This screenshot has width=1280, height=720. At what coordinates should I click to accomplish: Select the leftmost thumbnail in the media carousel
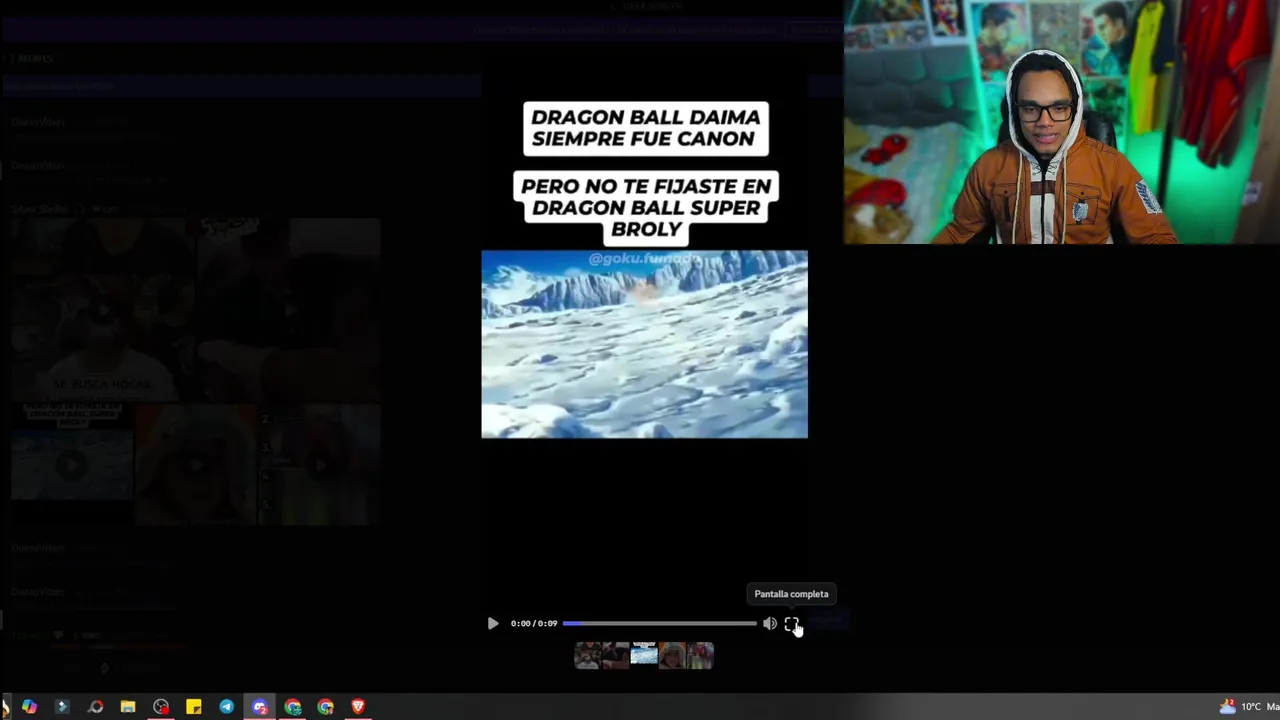point(588,655)
